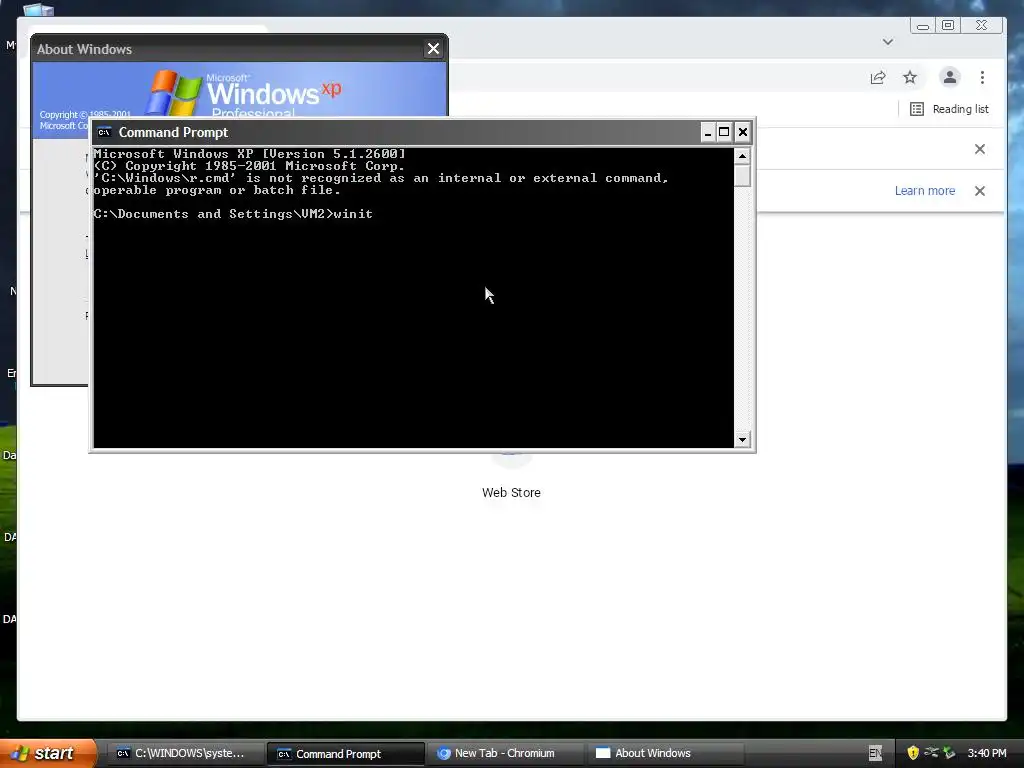Click the Command Prompt scrollbar thumb
Viewport: 1024px width, 768px height.
point(742,176)
